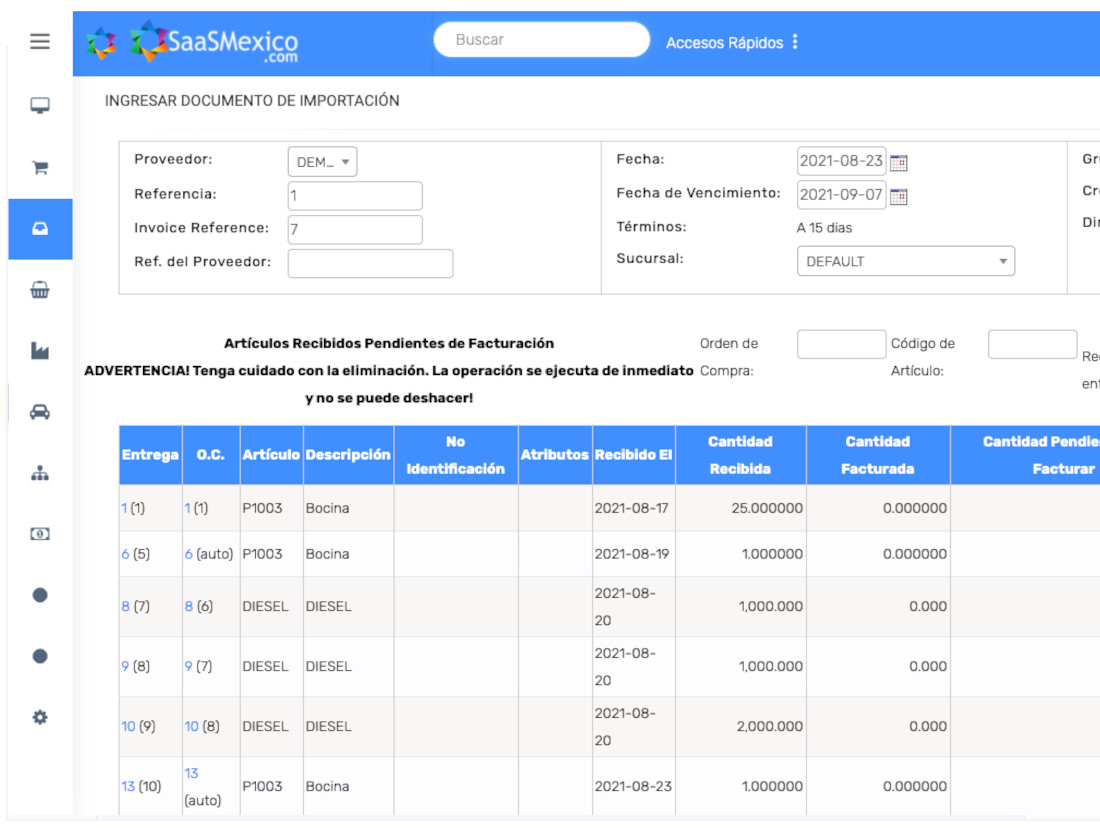Open Entrega link 6
1100x828 pixels.
[125, 554]
